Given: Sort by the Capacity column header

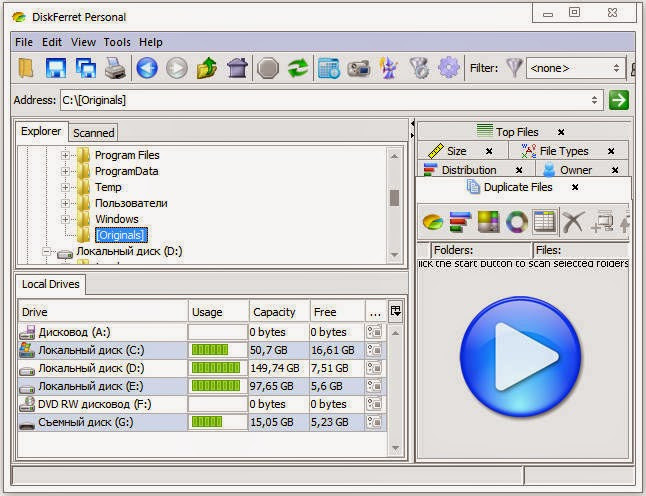Looking at the screenshot, I should [279, 312].
